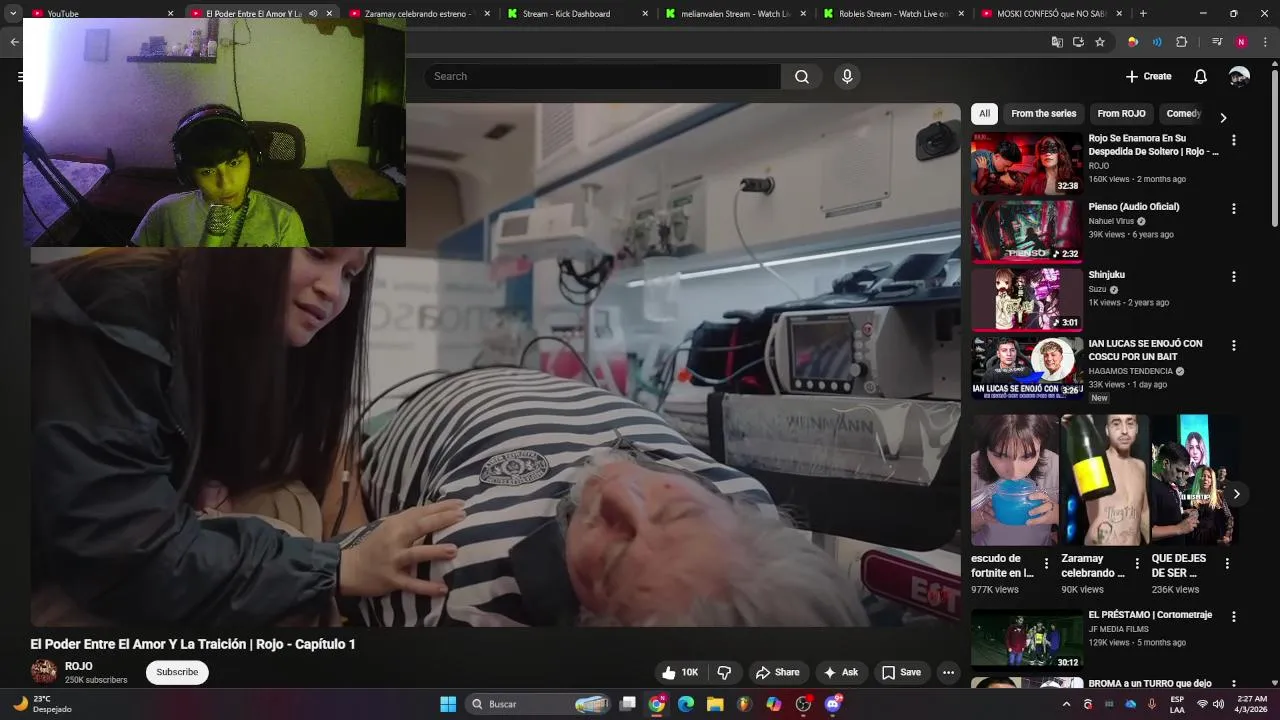Open Microsoft Edge from the taskbar
Image resolution: width=1280 pixels, height=720 pixels.
(x=686, y=704)
